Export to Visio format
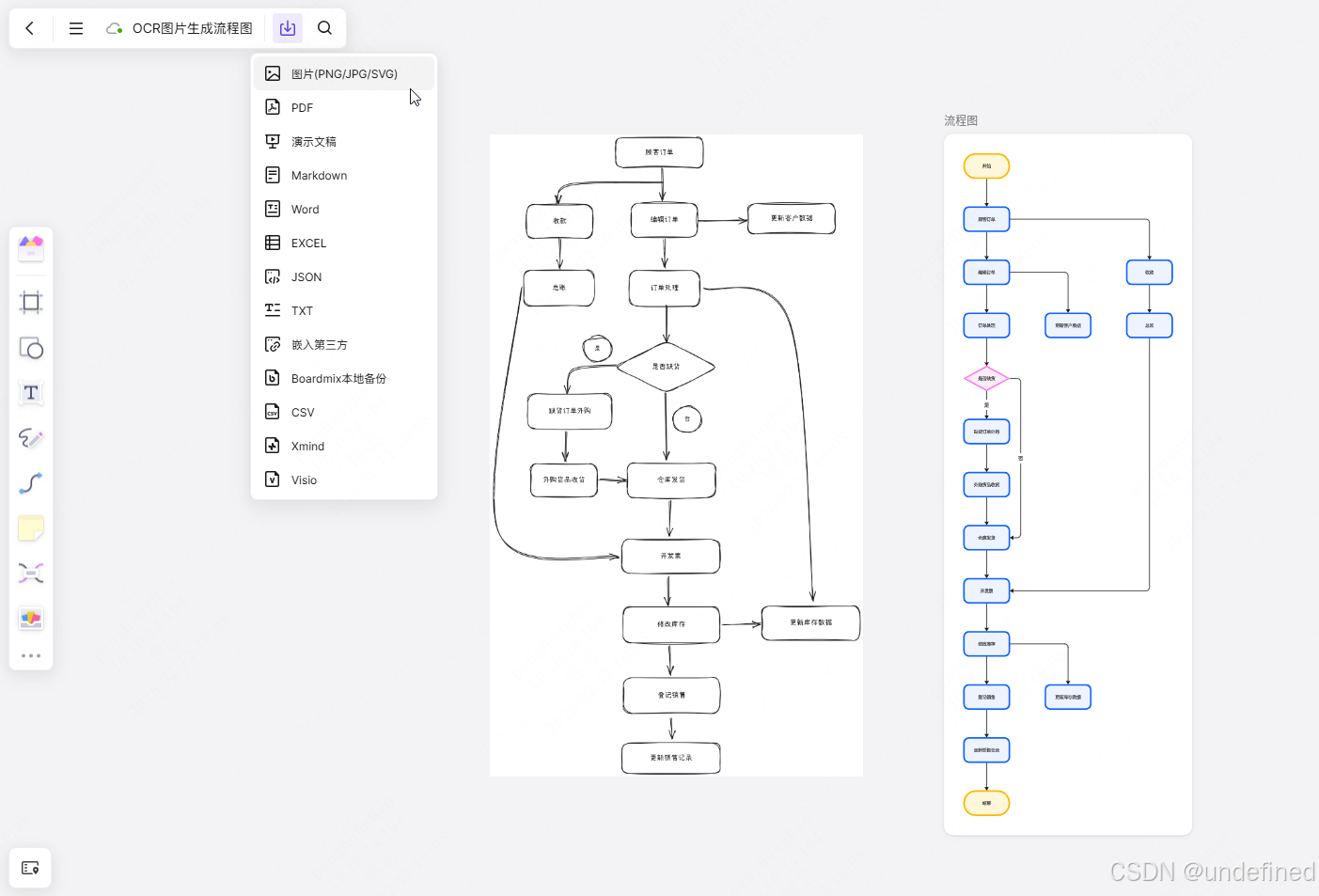The height and width of the screenshot is (896, 1319). click(344, 479)
